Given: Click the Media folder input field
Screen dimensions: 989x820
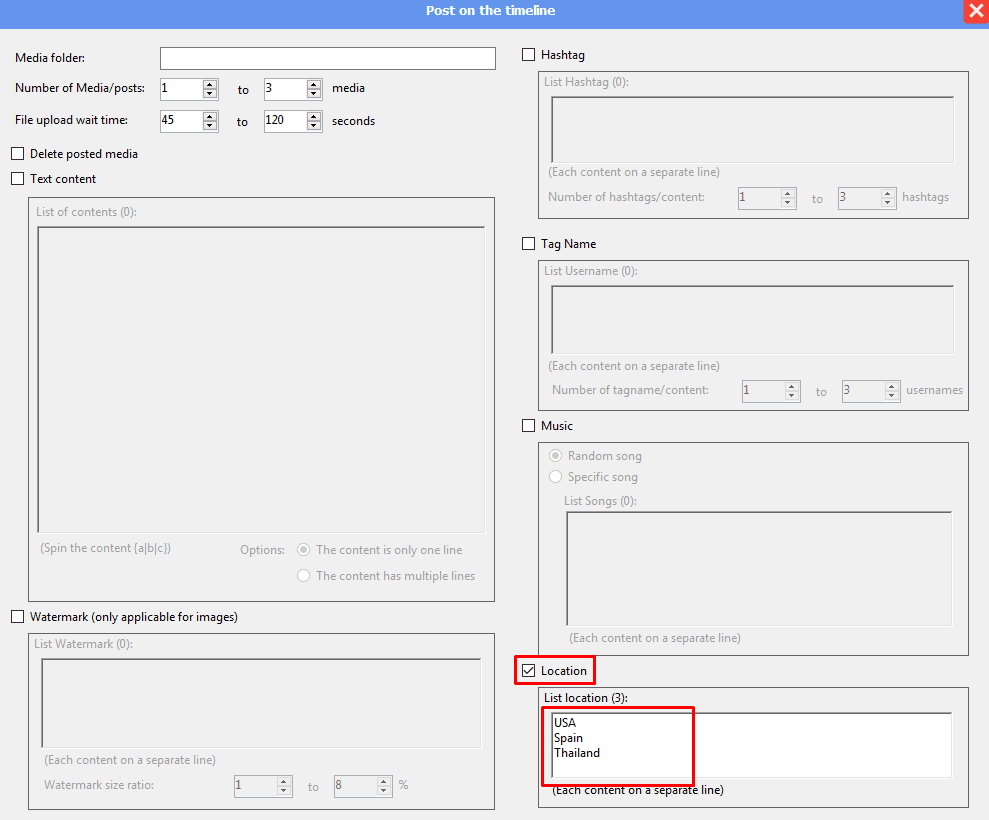Looking at the screenshot, I should (x=327, y=59).
